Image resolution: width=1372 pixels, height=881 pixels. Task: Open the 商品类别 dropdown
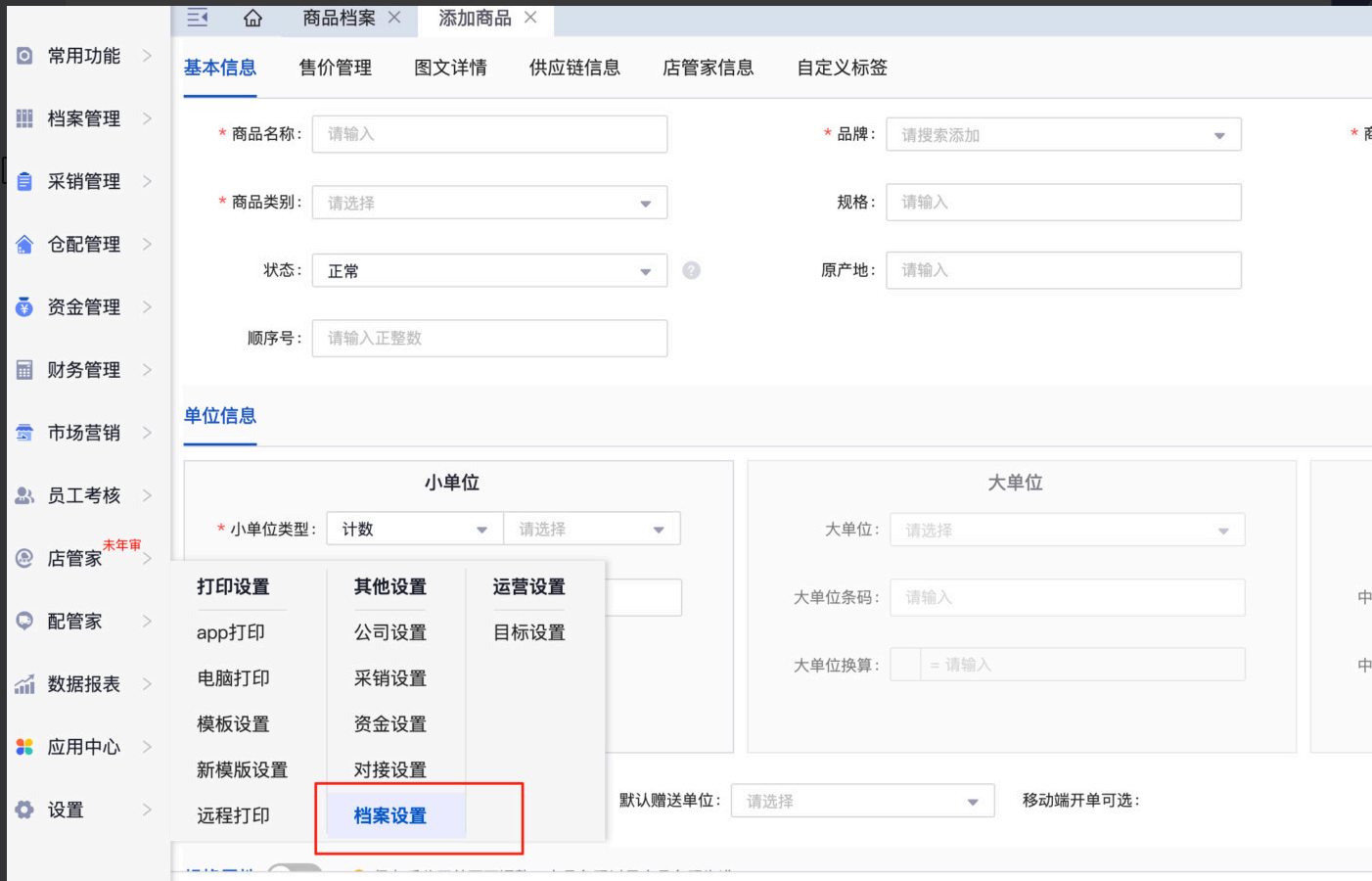pyautogui.click(x=489, y=203)
